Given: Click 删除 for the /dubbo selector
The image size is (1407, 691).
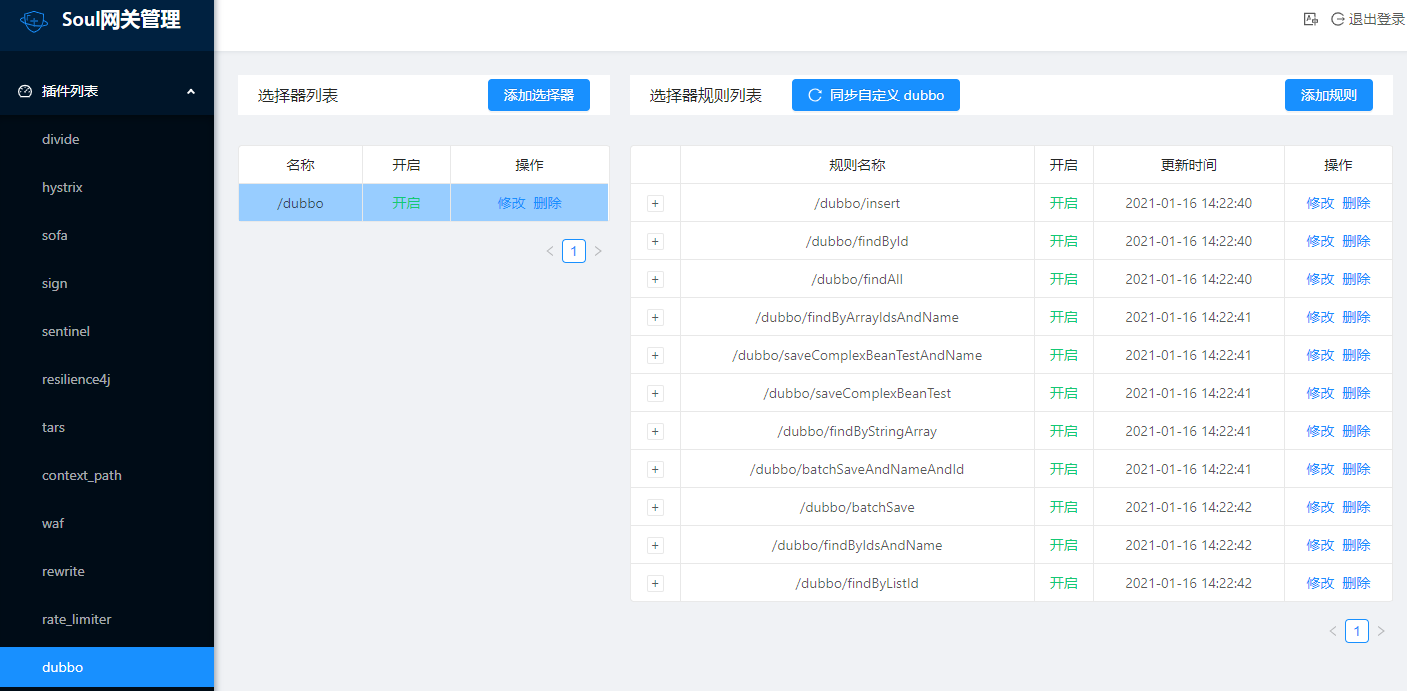Looking at the screenshot, I should coord(548,203).
